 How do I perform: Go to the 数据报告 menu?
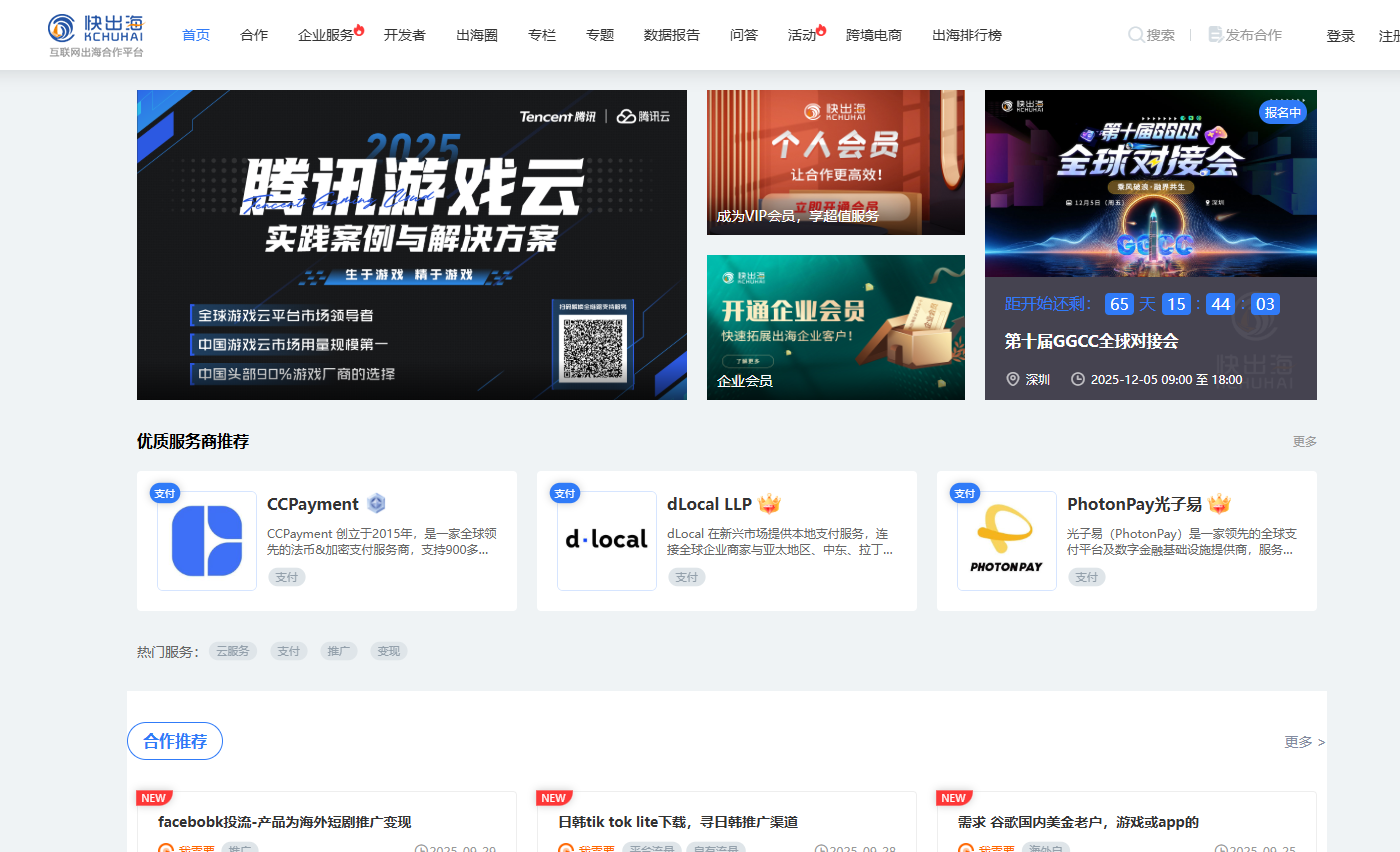point(672,35)
